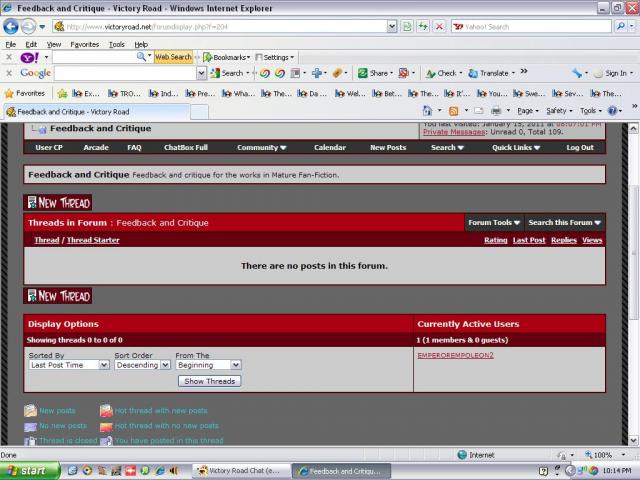The height and width of the screenshot is (480, 640).
Task: Click the Google toolbar wrench settings icon
Action: click(x=578, y=73)
